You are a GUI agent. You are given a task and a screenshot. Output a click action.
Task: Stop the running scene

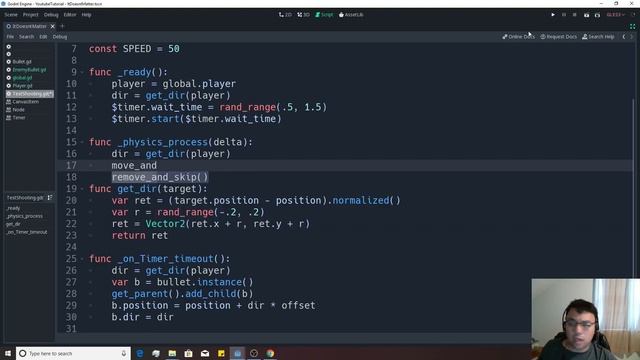[x=575, y=15]
